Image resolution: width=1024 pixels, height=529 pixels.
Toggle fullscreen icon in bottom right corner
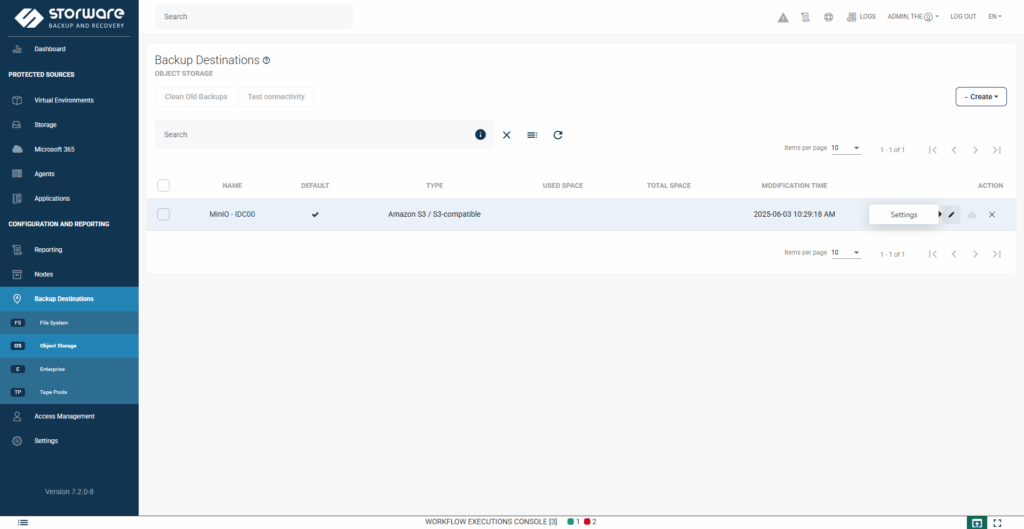pyautogui.click(x=997, y=522)
